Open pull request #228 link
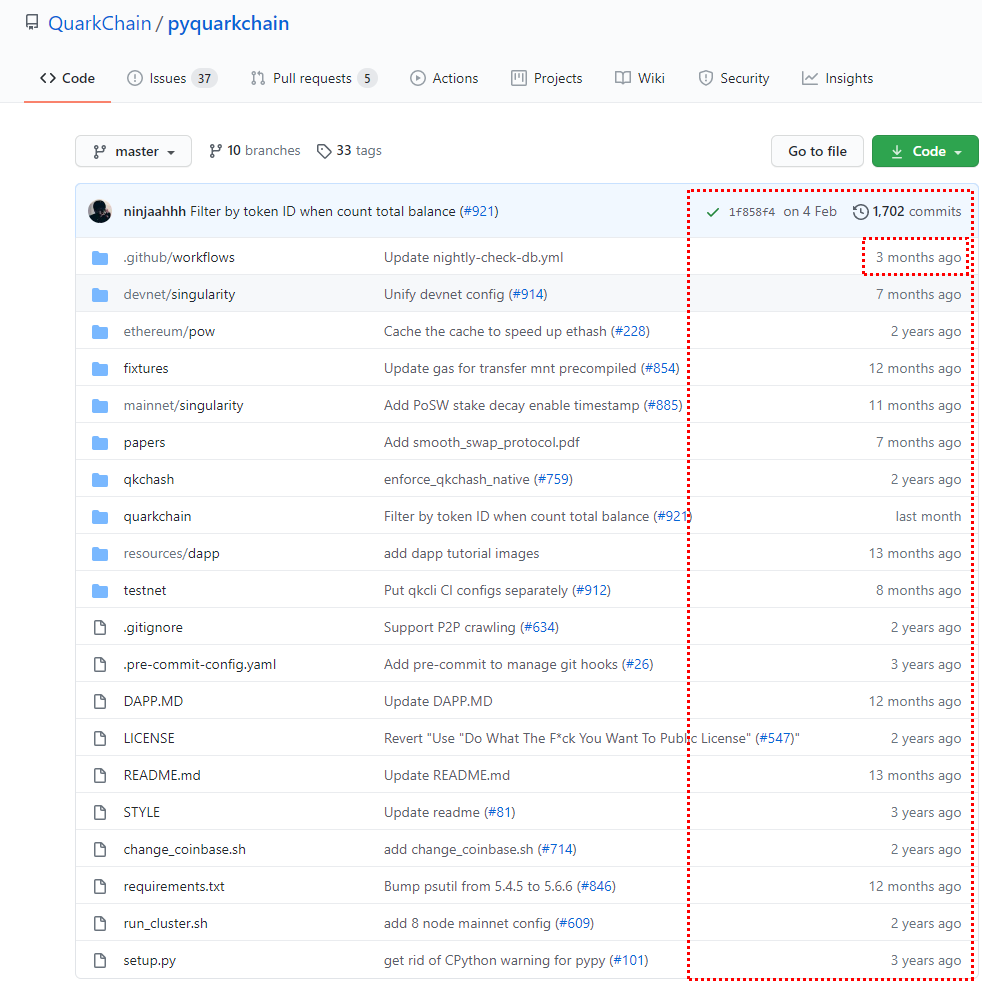 [631, 331]
